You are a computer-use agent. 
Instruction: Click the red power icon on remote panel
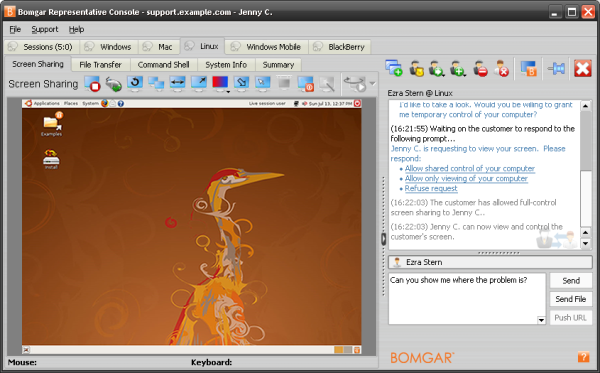[x=357, y=103]
